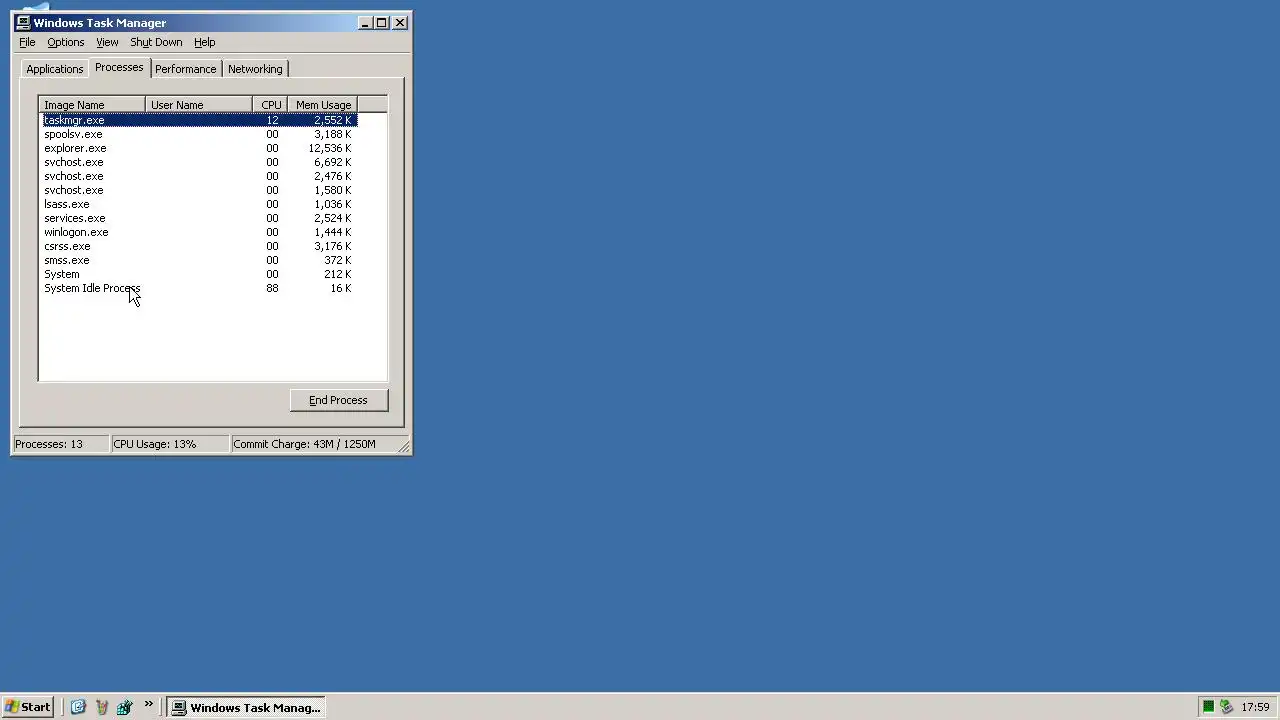The width and height of the screenshot is (1280, 720).
Task: Close the Windows Task Manager window
Action: click(x=400, y=22)
